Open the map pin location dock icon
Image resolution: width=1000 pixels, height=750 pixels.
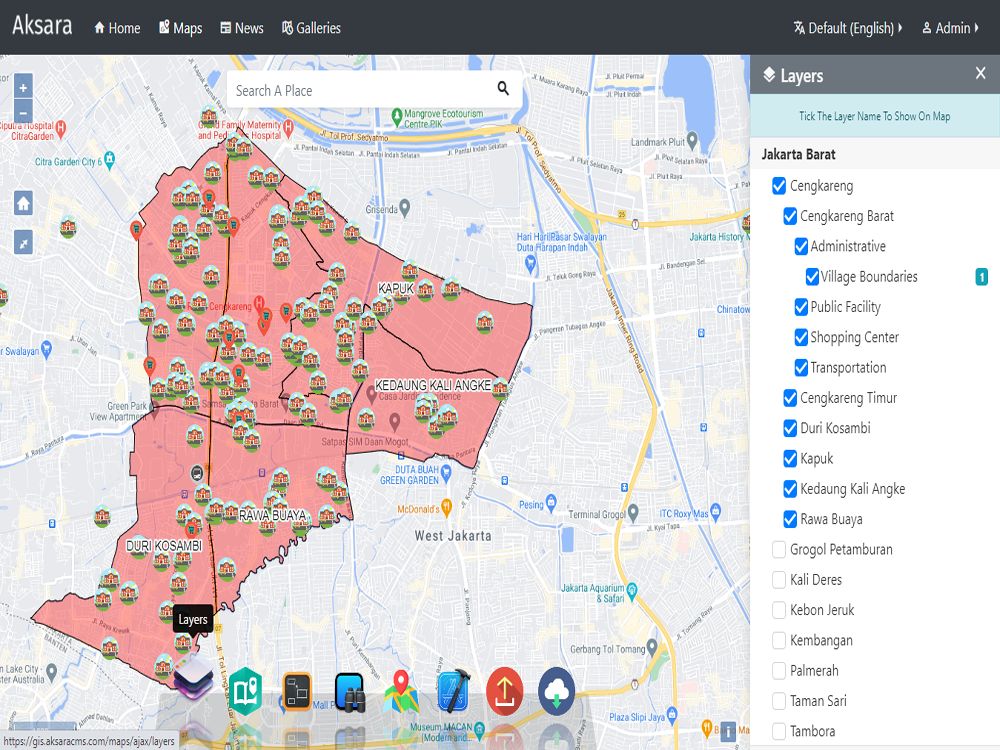(401, 691)
